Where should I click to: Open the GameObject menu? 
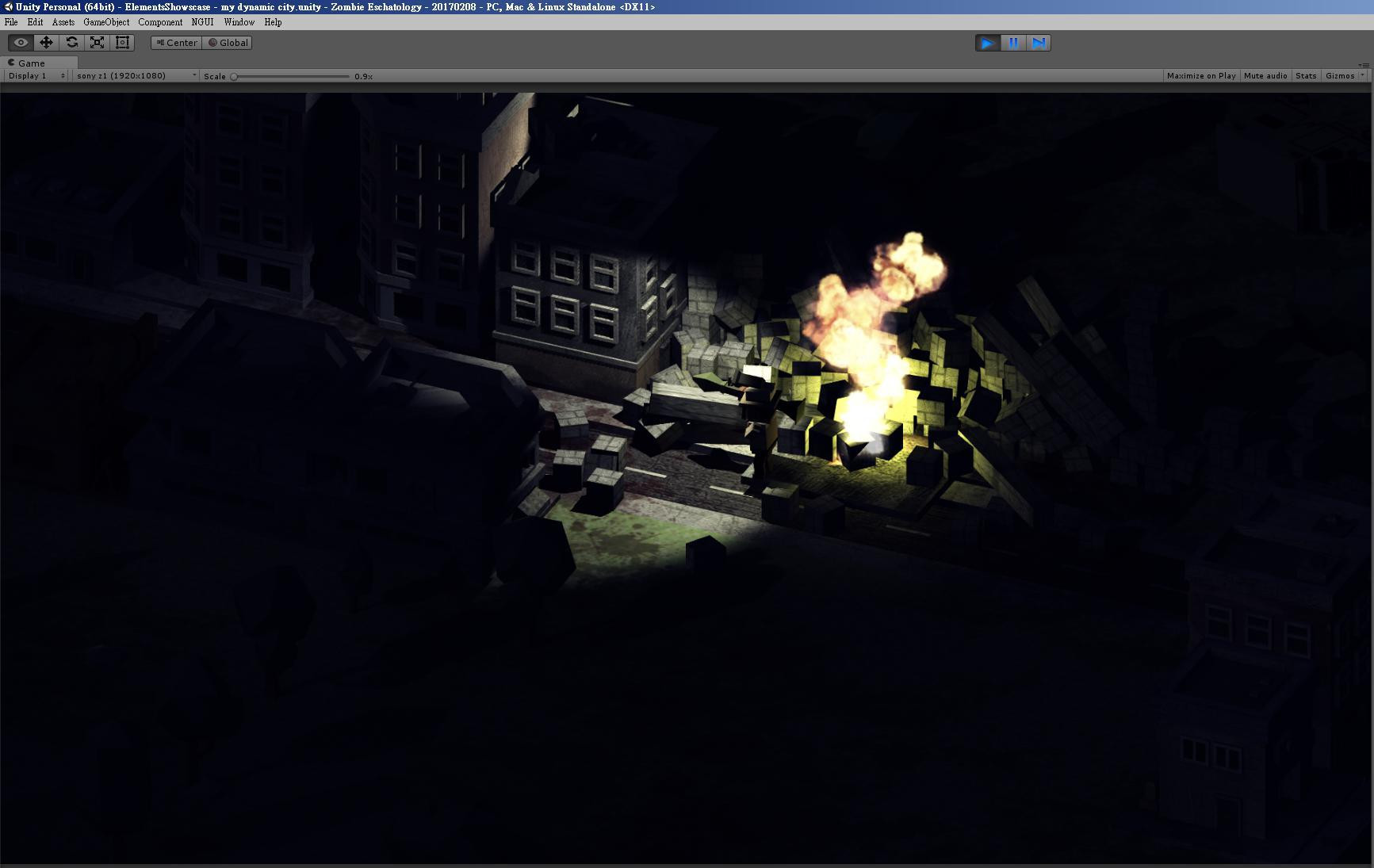[106, 22]
